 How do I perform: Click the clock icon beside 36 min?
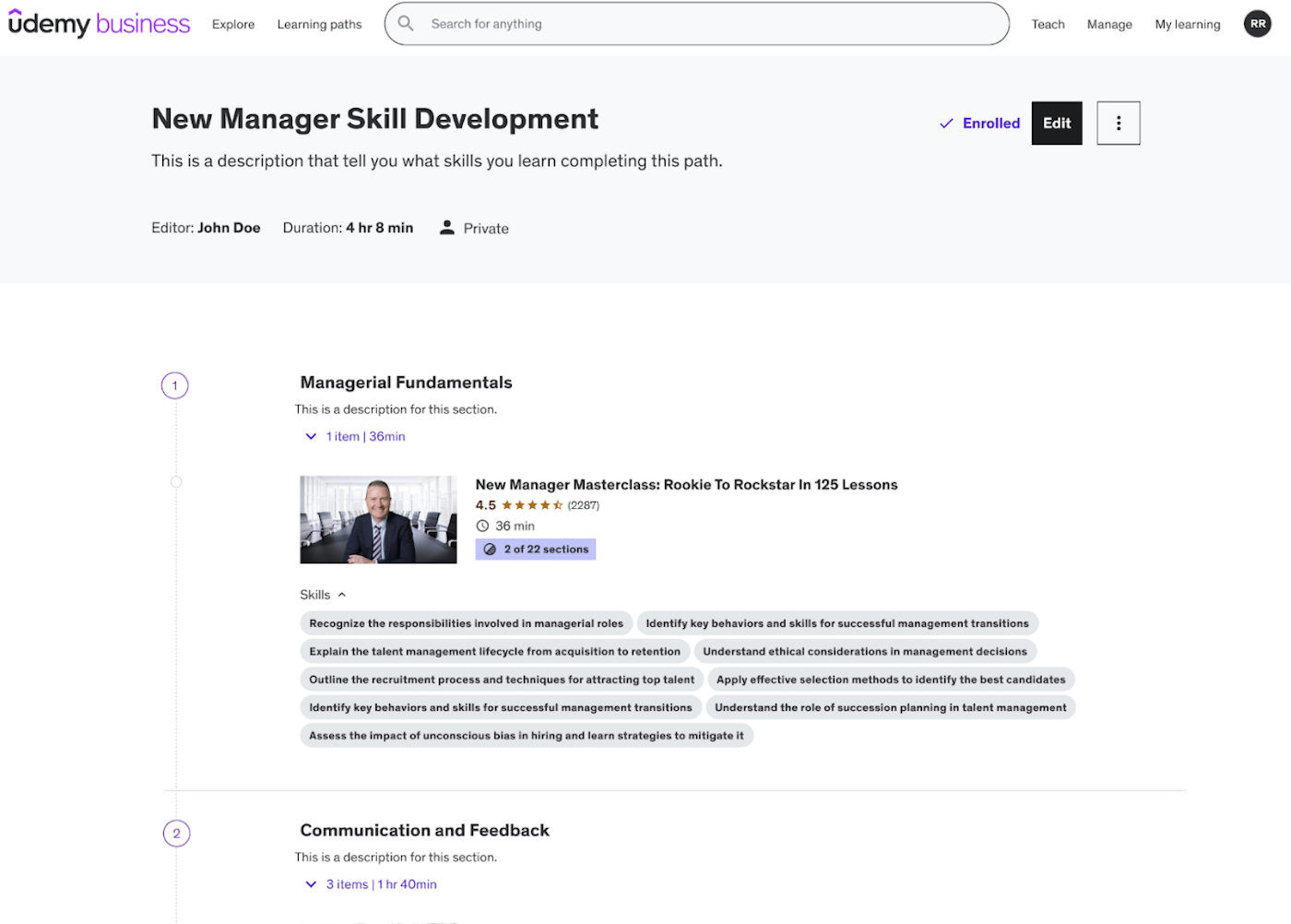(x=482, y=526)
